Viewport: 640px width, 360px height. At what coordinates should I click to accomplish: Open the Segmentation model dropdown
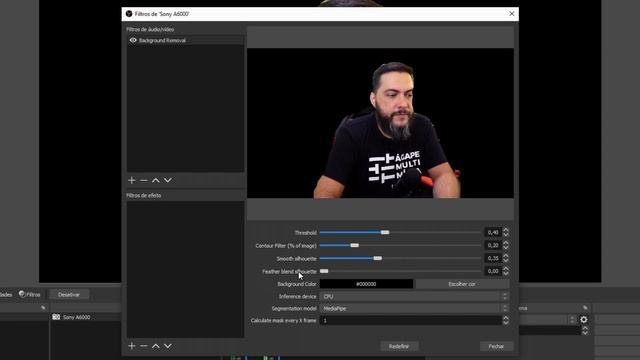414,309
